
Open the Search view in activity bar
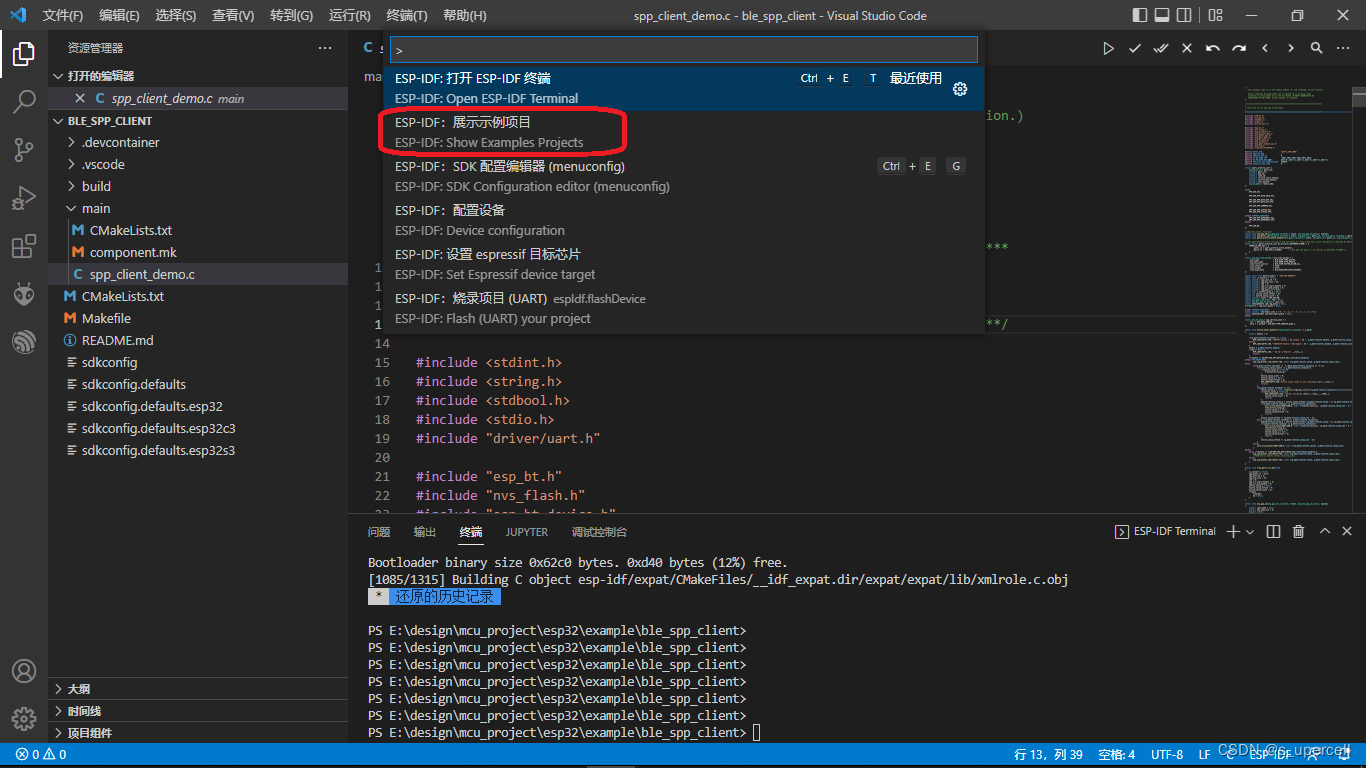click(x=24, y=101)
